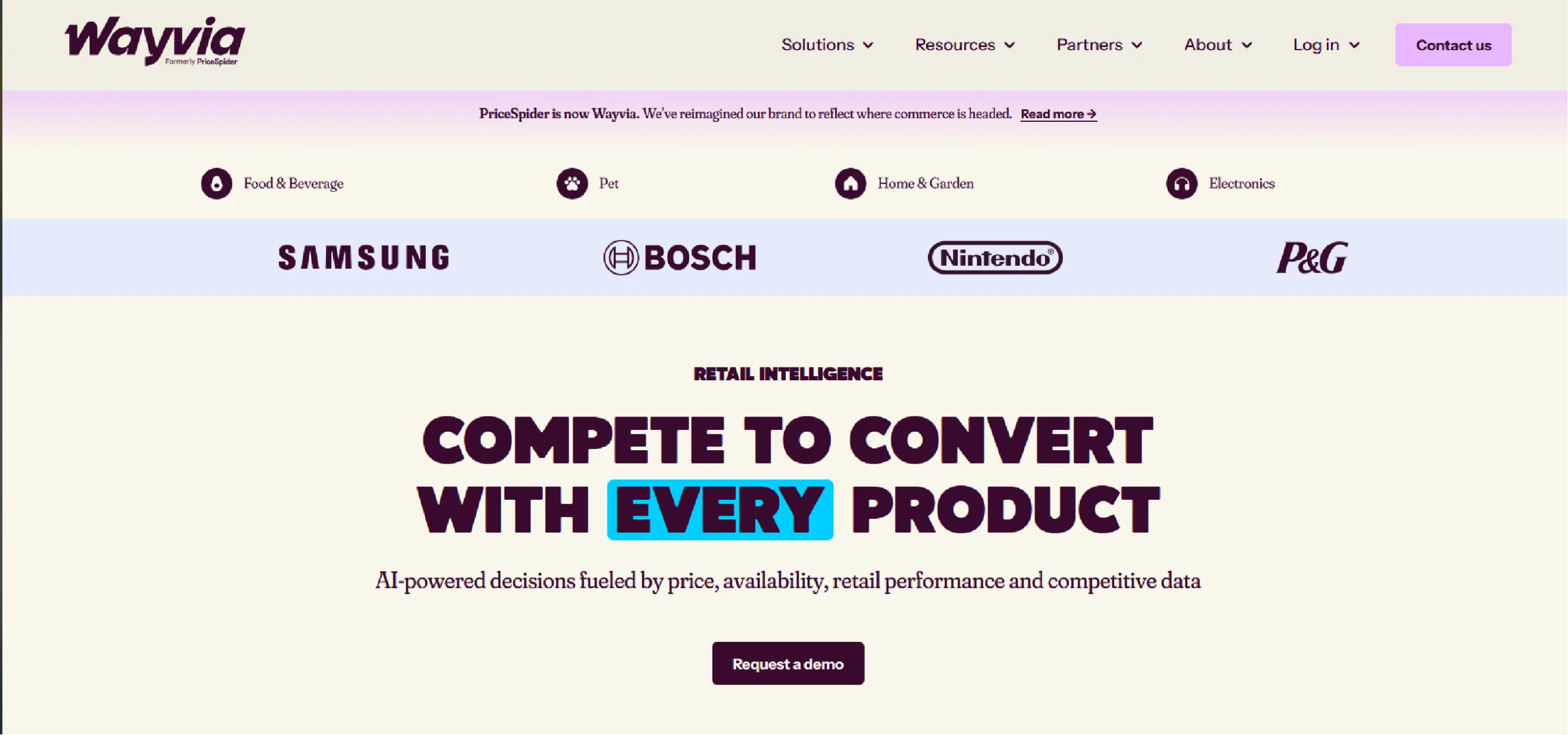
Task: Click the Electronics headphones icon
Action: 1181,183
